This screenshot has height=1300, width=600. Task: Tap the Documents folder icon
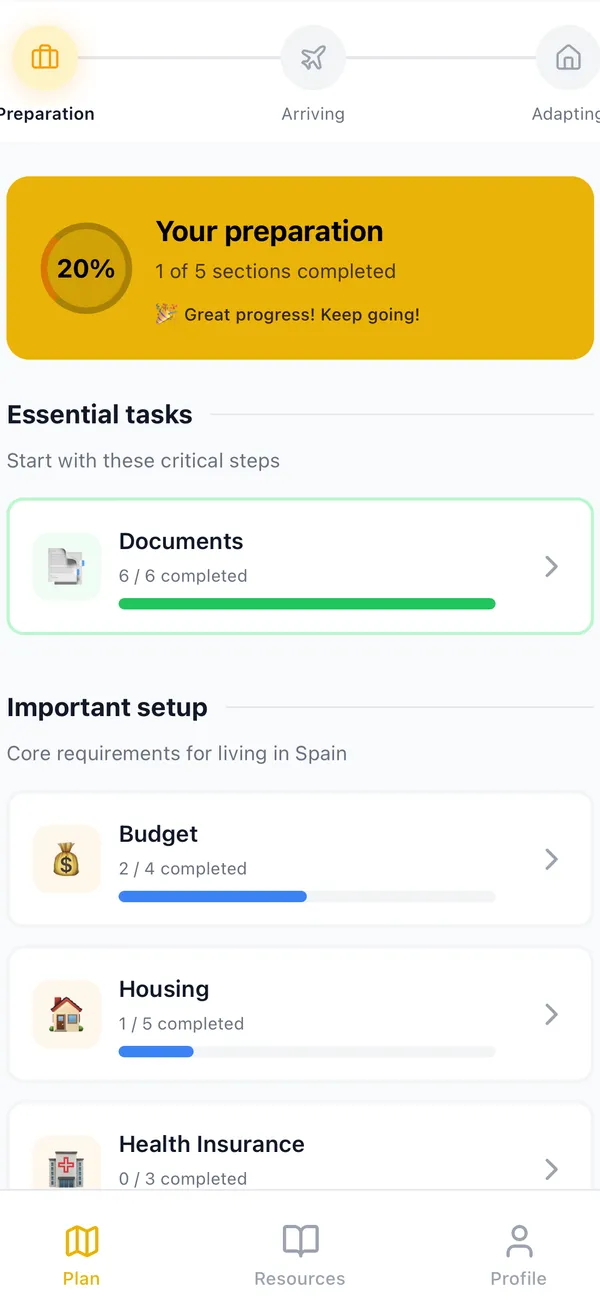click(66, 566)
